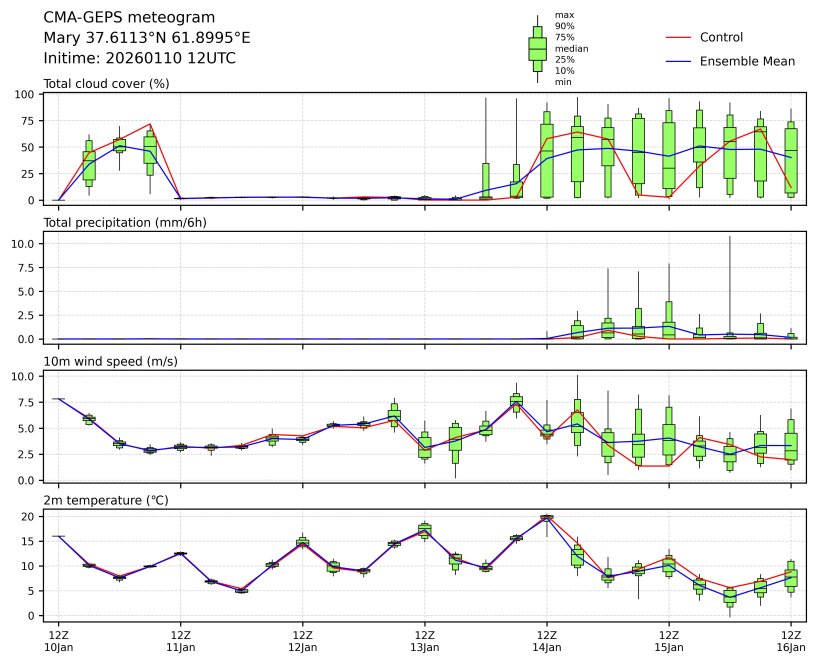817x664 pixels.
Task: Click the blue Ensemble Mean legend line
Action: pyautogui.click(x=679, y=61)
